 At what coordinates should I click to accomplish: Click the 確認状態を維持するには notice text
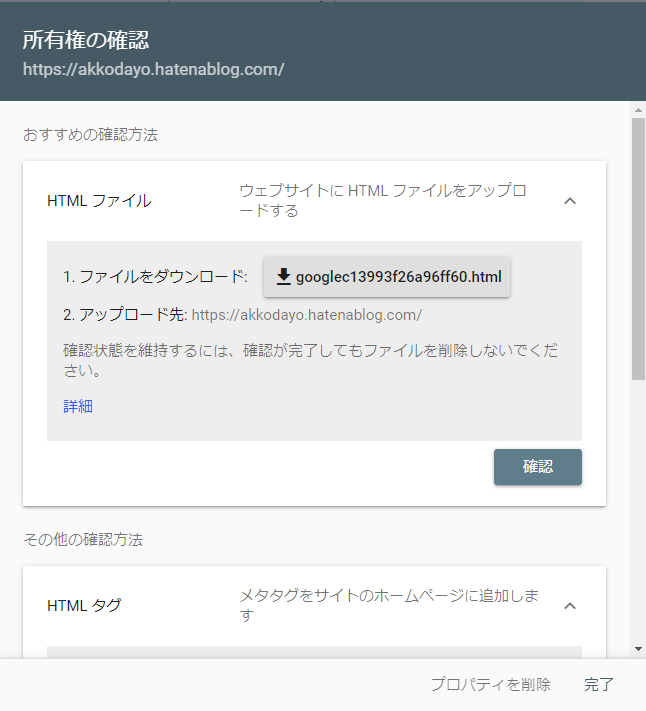(311, 360)
